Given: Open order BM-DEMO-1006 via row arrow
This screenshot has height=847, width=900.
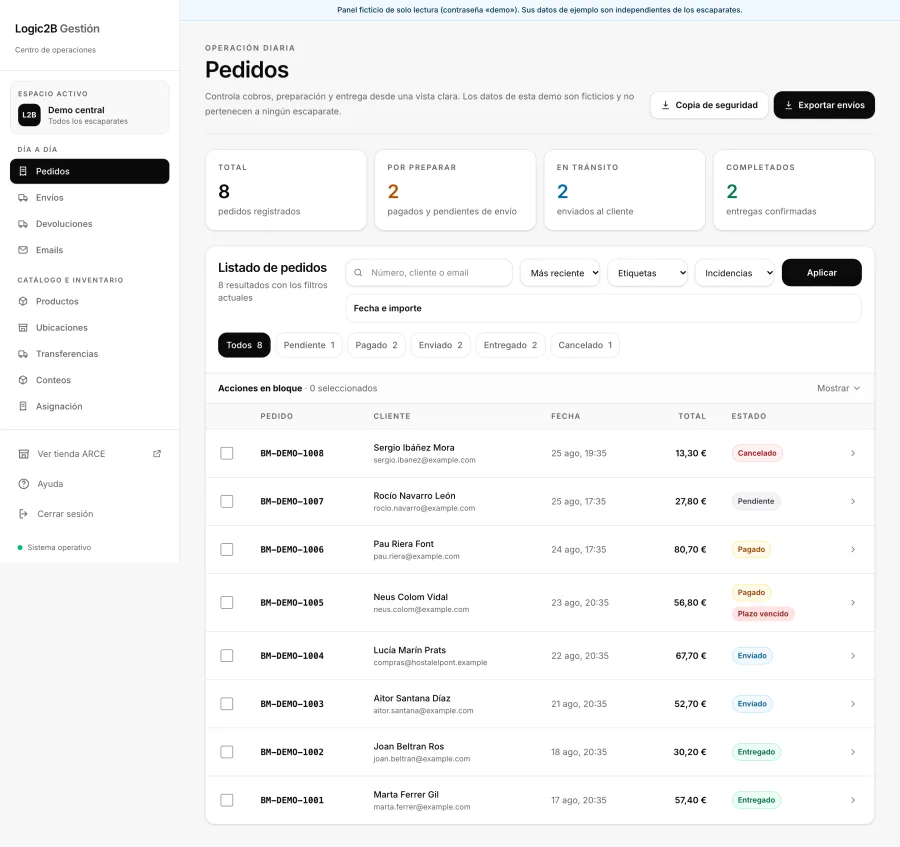Looking at the screenshot, I should tap(853, 550).
